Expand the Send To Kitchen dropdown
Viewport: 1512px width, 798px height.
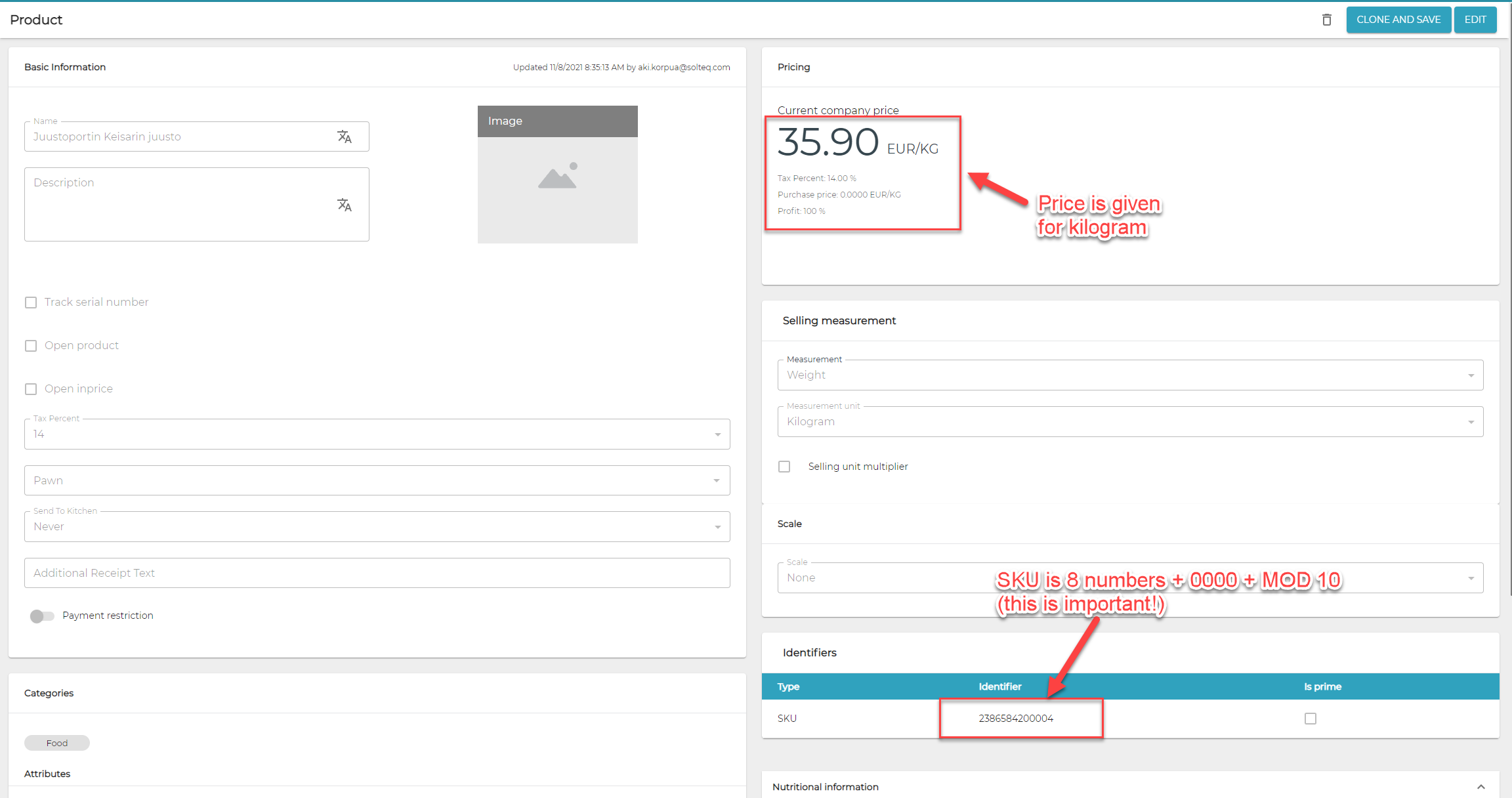717,527
